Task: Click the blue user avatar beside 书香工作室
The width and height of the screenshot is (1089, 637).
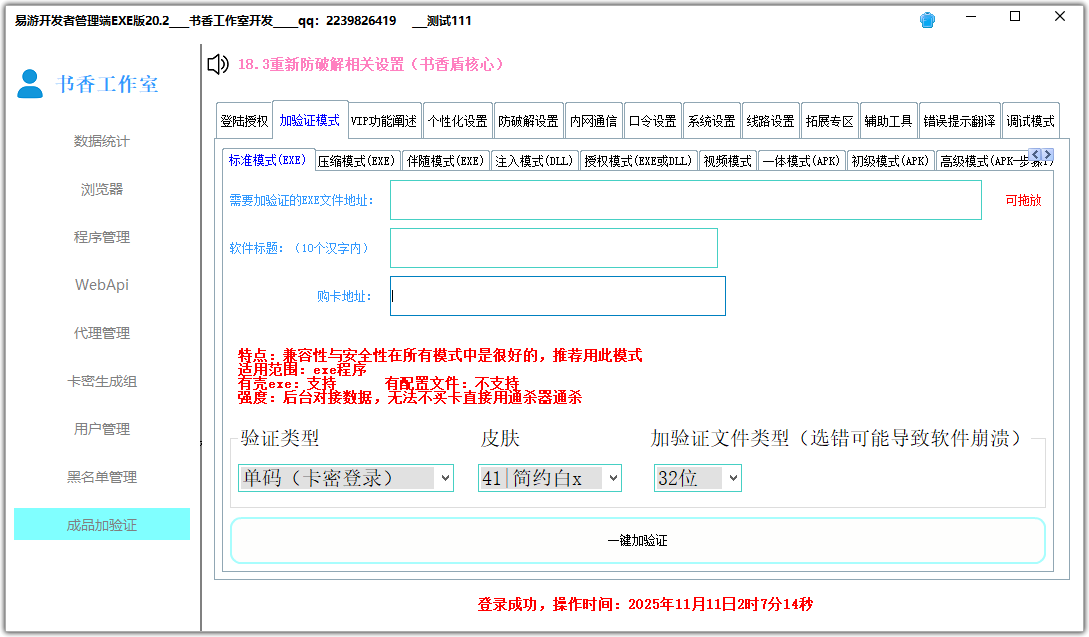Action: pos(29,84)
